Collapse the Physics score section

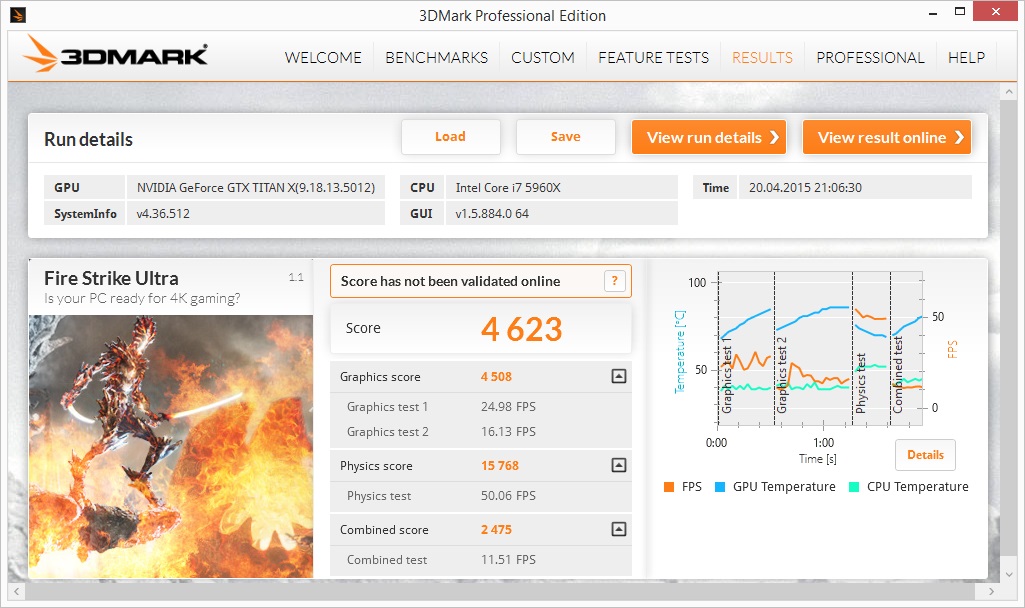[618, 465]
